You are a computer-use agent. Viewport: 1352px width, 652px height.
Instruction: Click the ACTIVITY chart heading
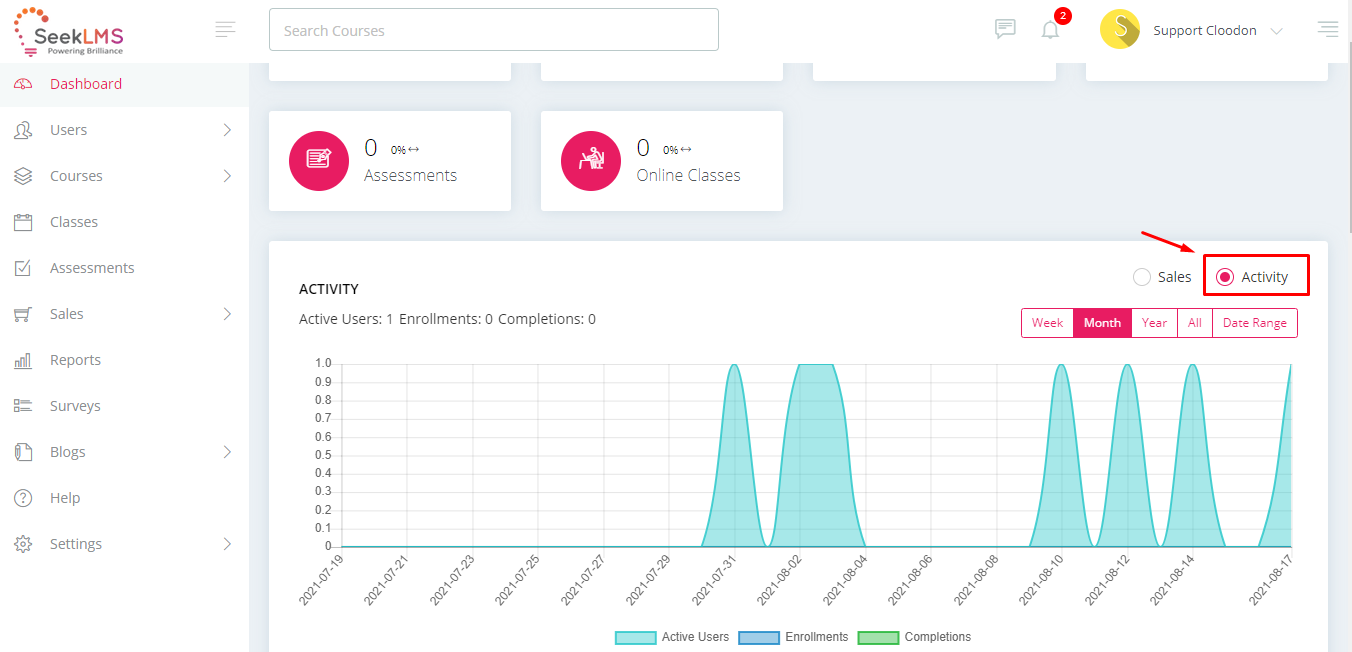[x=329, y=289]
